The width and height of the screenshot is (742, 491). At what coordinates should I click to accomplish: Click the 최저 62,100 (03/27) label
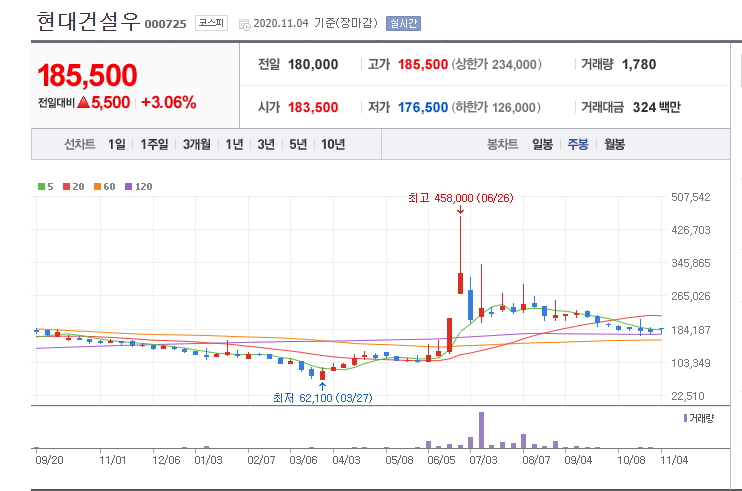click(x=323, y=398)
